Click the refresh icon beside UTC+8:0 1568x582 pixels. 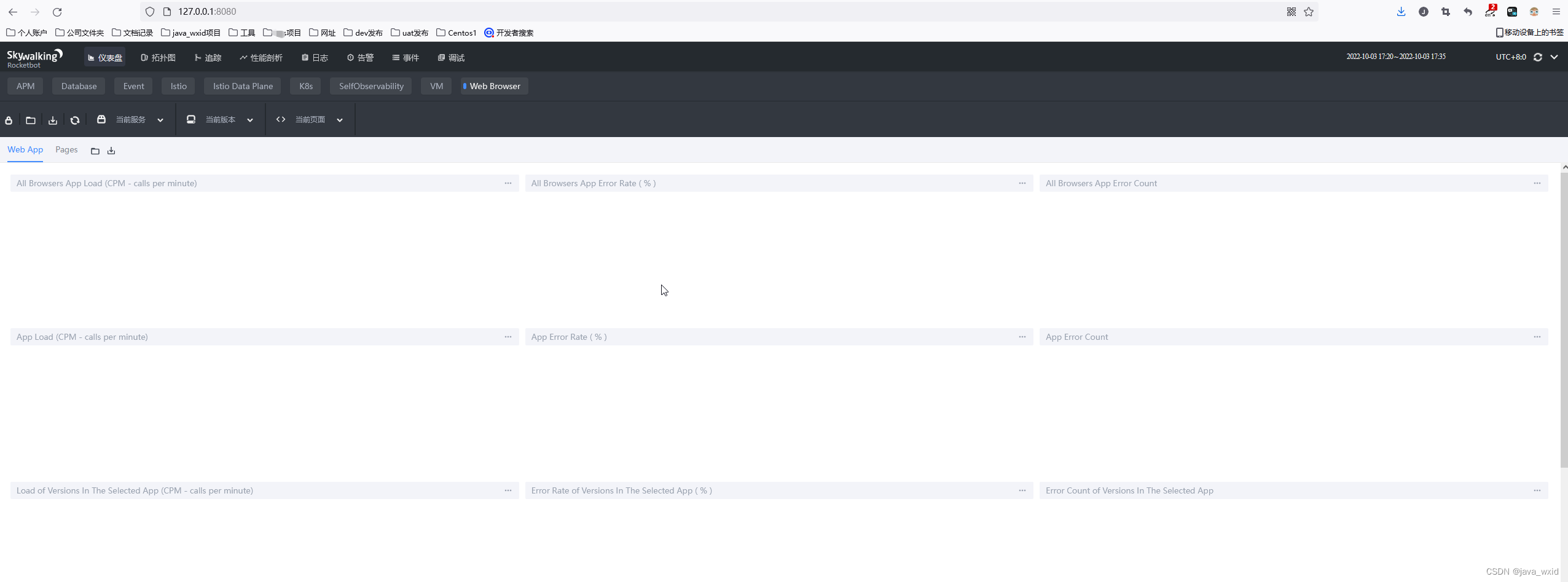click(x=1538, y=57)
